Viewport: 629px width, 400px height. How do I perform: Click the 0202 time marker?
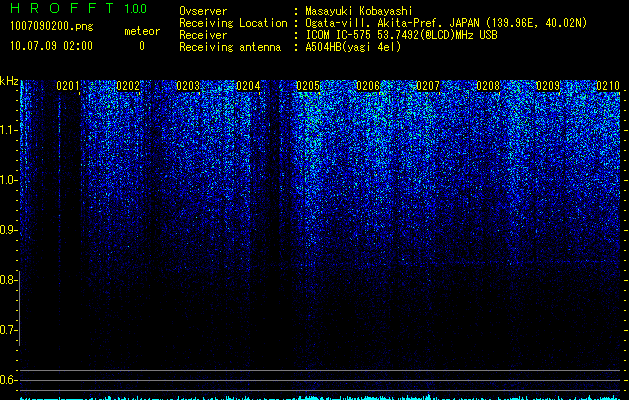(128, 86)
